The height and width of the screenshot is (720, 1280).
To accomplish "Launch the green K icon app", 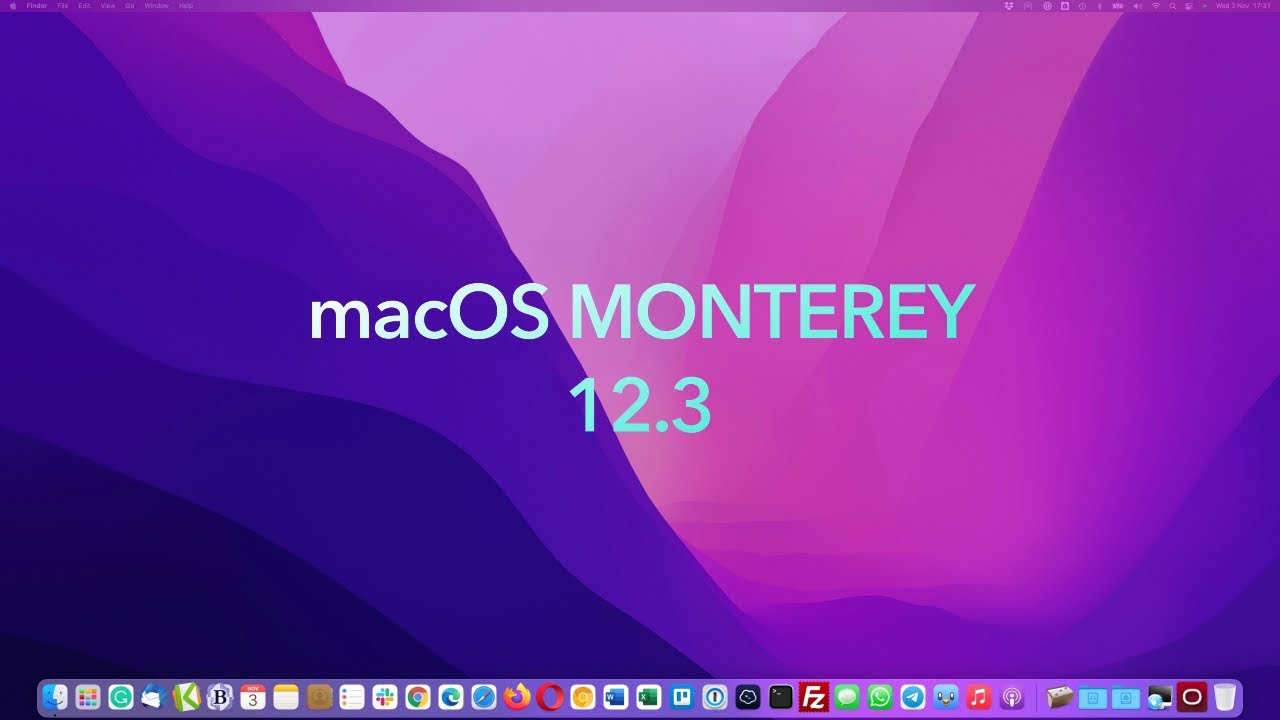I will click(x=187, y=697).
